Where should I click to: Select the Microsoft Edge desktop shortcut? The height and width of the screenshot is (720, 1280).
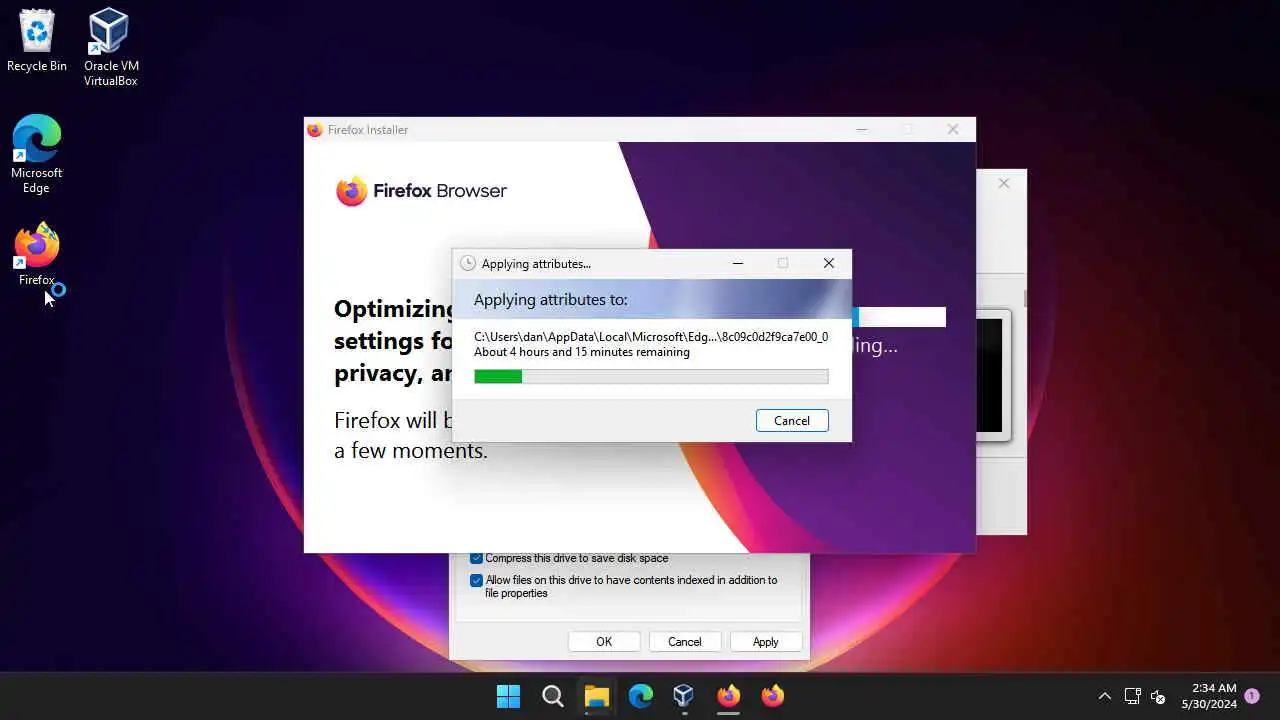tap(37, 154)
